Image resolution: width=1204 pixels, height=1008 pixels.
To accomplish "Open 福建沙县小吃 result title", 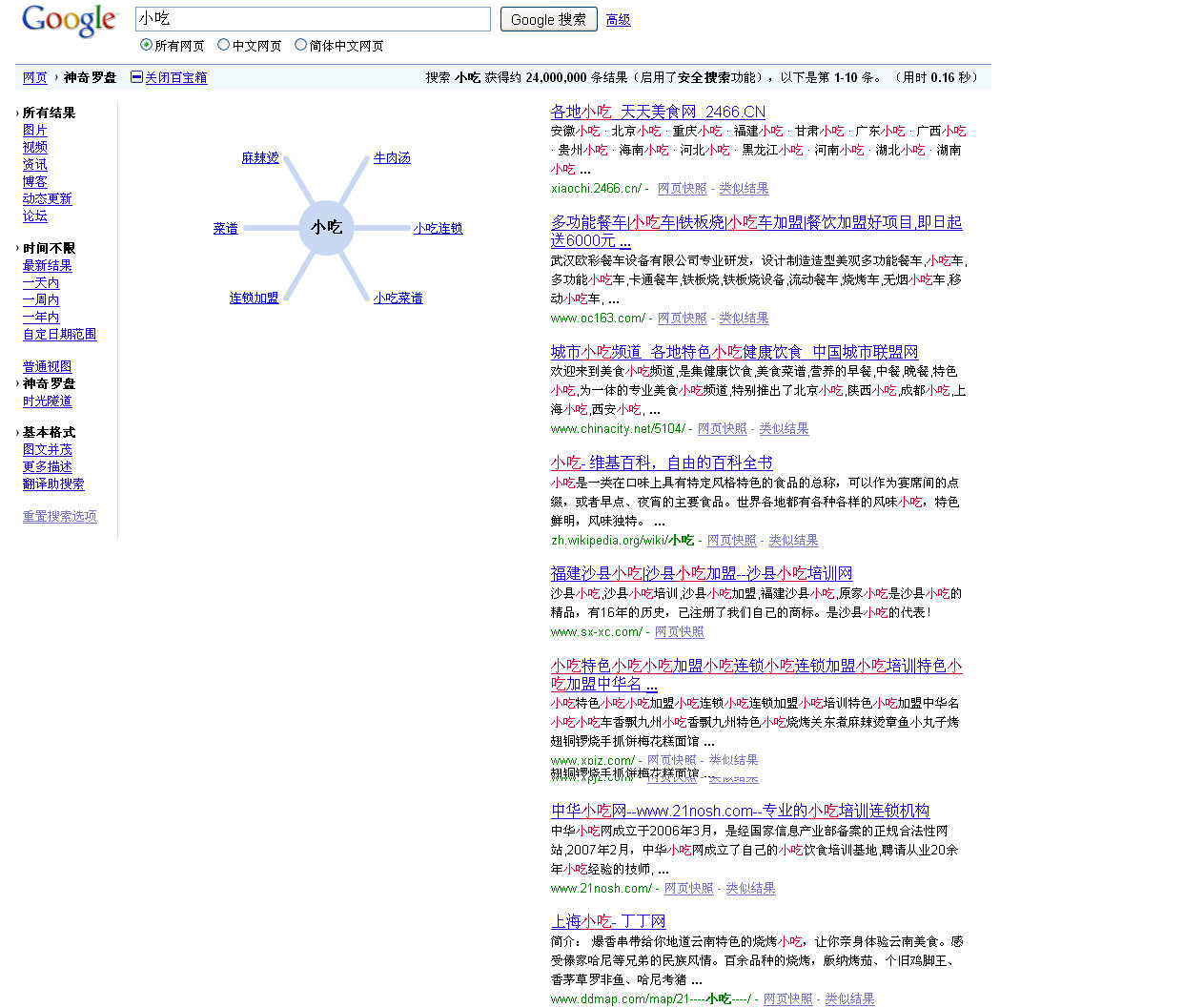I will tap(702, 574).
